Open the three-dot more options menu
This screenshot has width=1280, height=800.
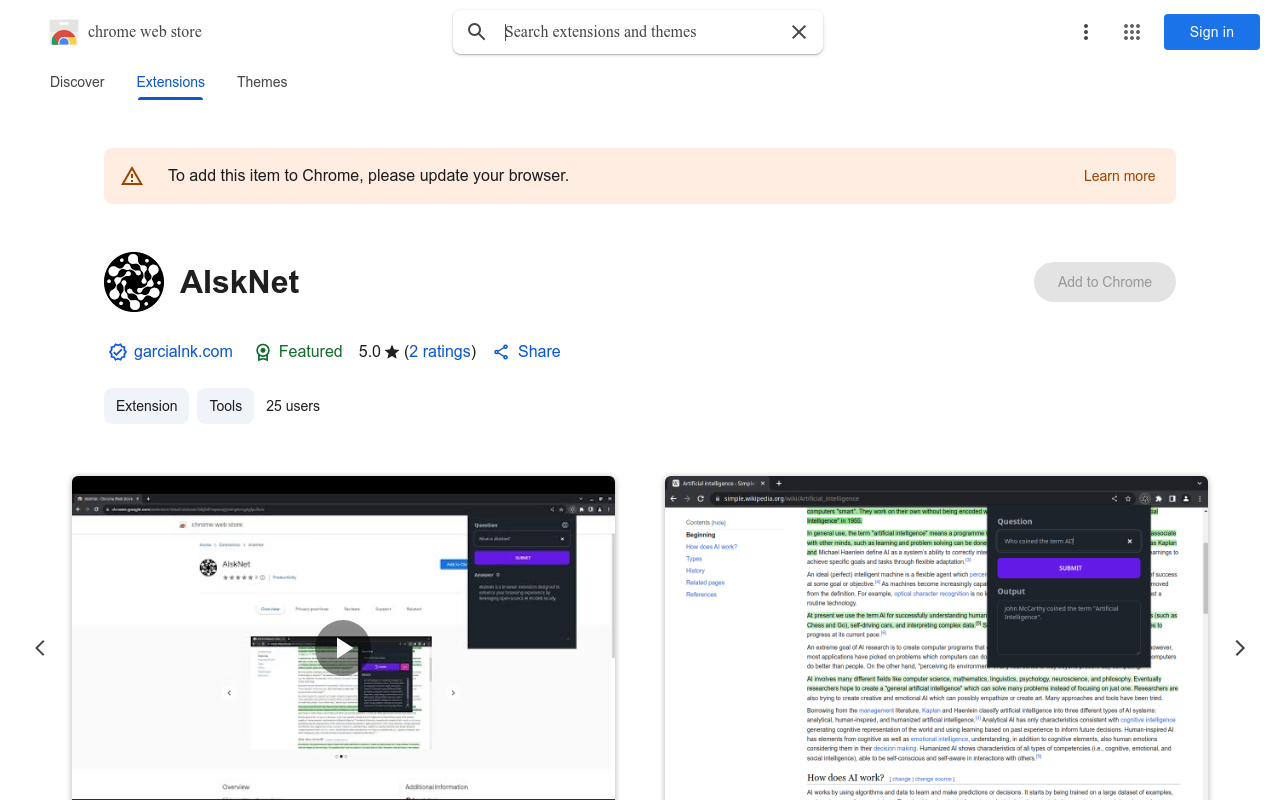pyautogui.click(x=1086, y=32)
